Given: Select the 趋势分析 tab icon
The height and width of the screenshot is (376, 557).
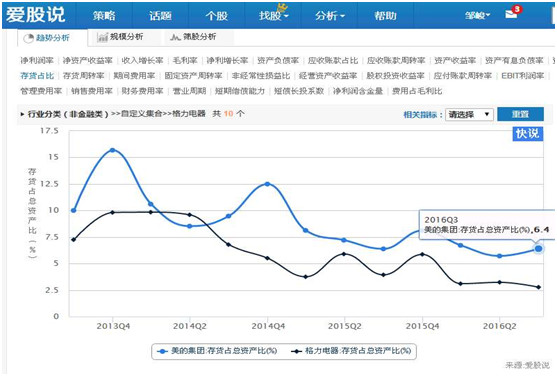Looking at the screenshot, I should click(x=28, y=38).
